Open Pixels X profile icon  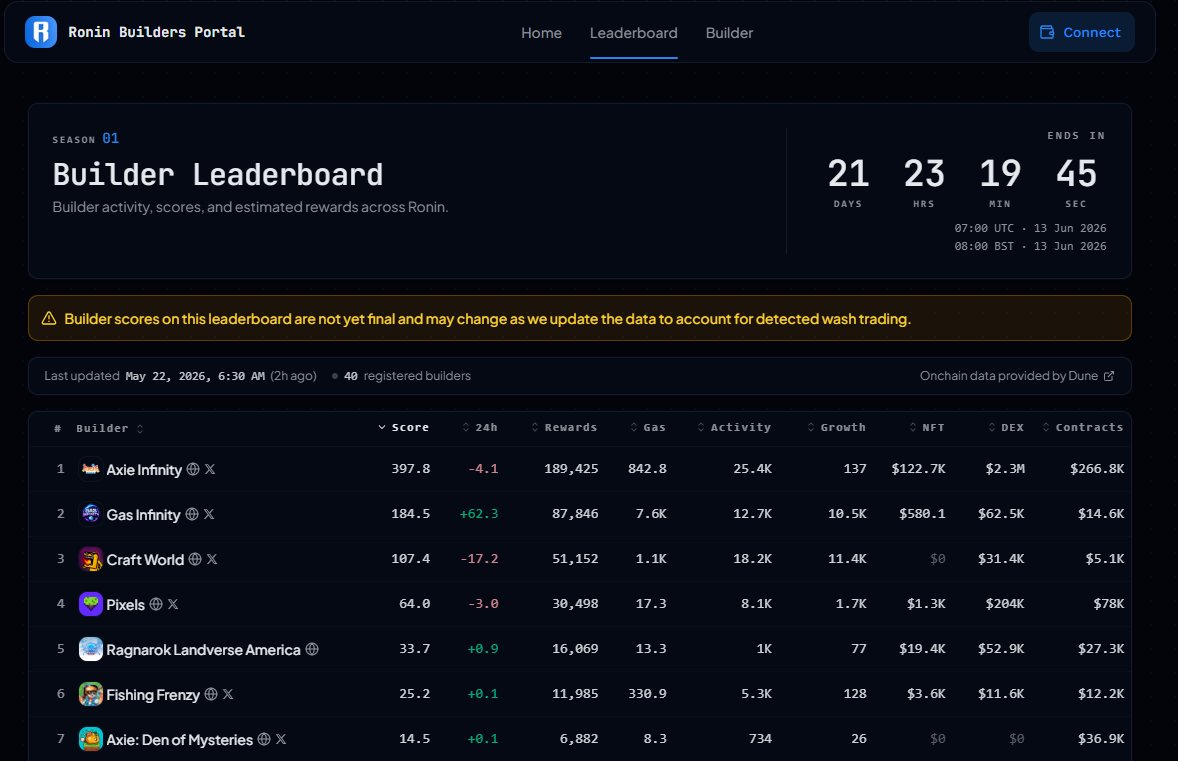tap(173, 604)
